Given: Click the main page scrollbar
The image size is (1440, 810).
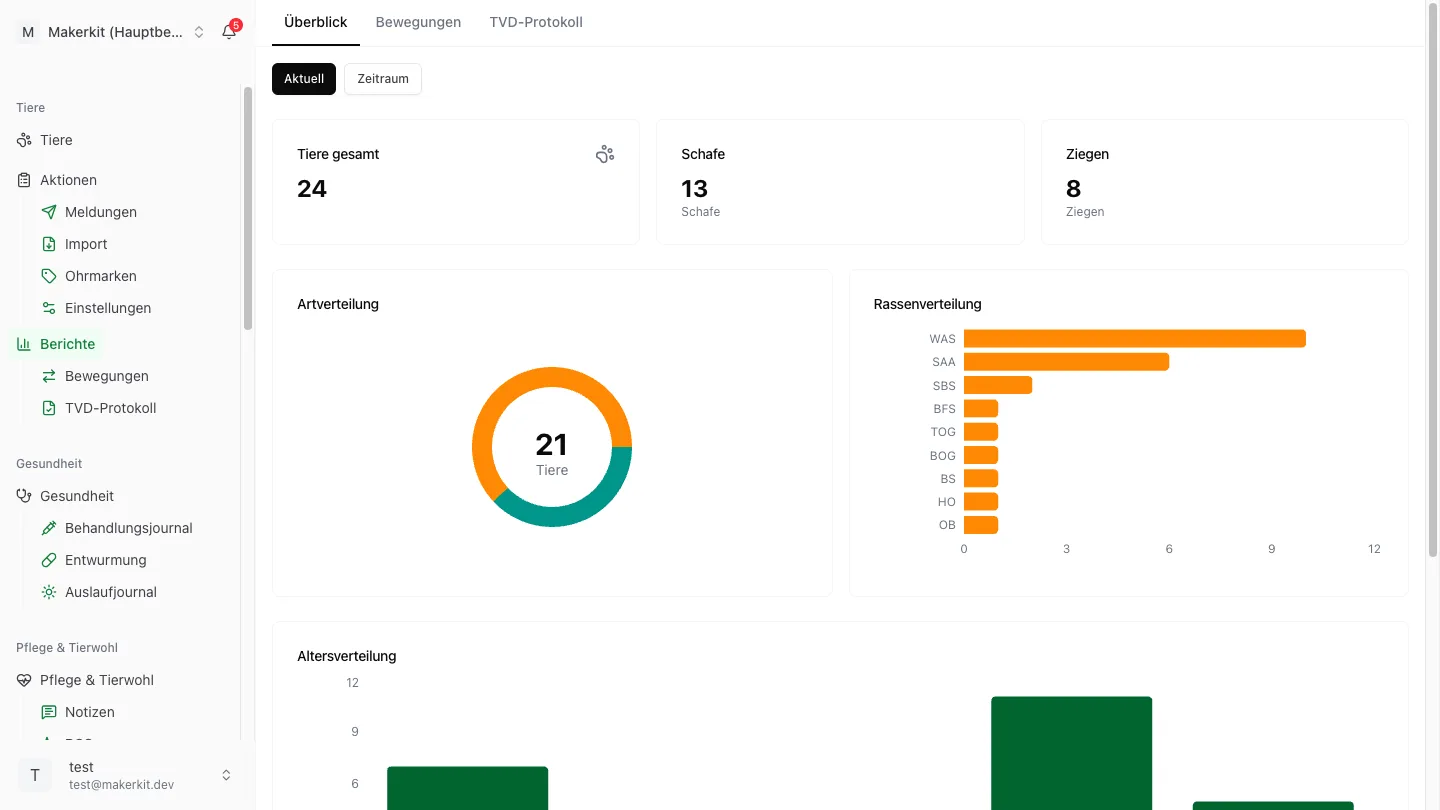Looking at the screenshot, I should pyautogui.click(x=1434, y=280).
